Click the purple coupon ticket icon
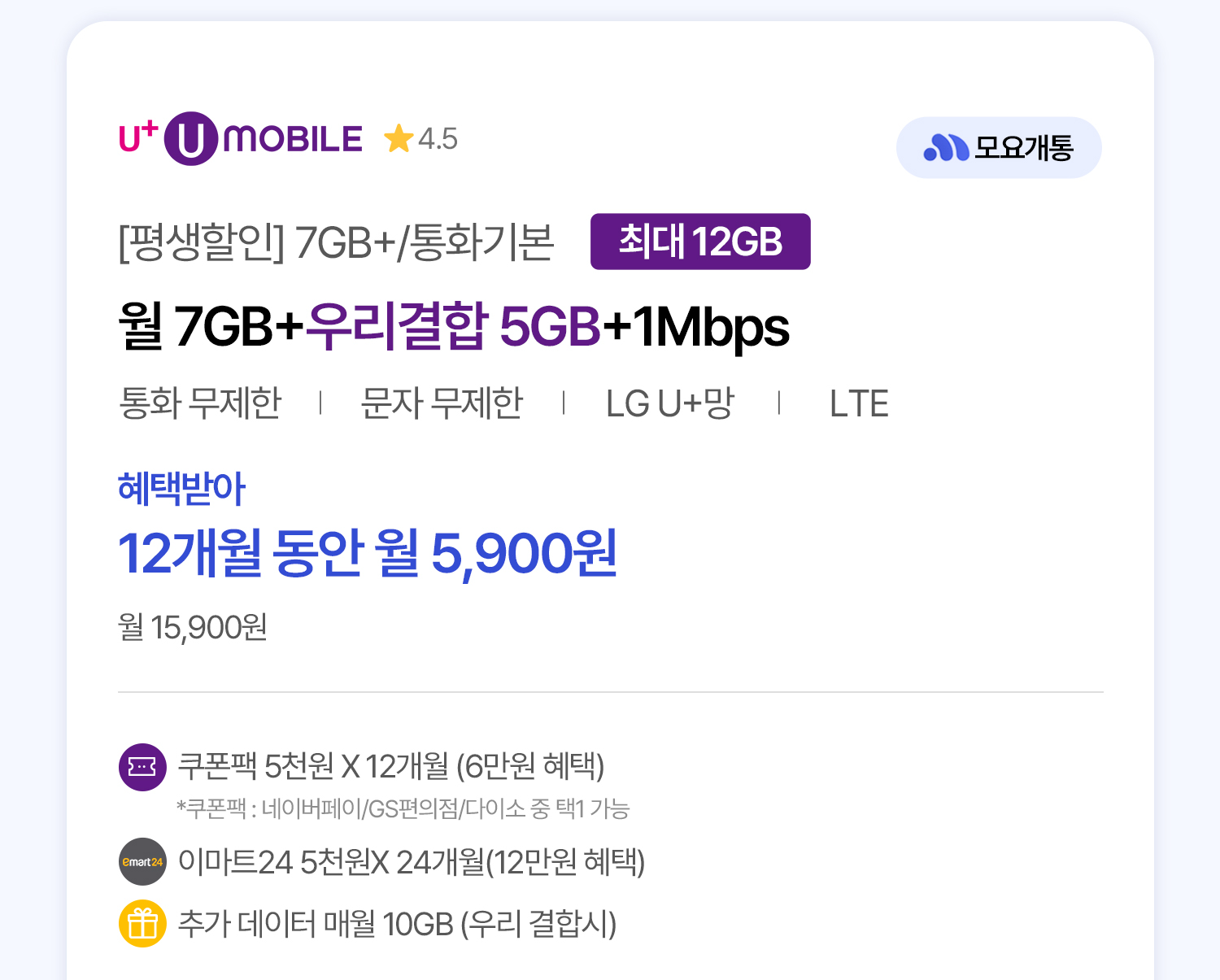 point(142,767)
